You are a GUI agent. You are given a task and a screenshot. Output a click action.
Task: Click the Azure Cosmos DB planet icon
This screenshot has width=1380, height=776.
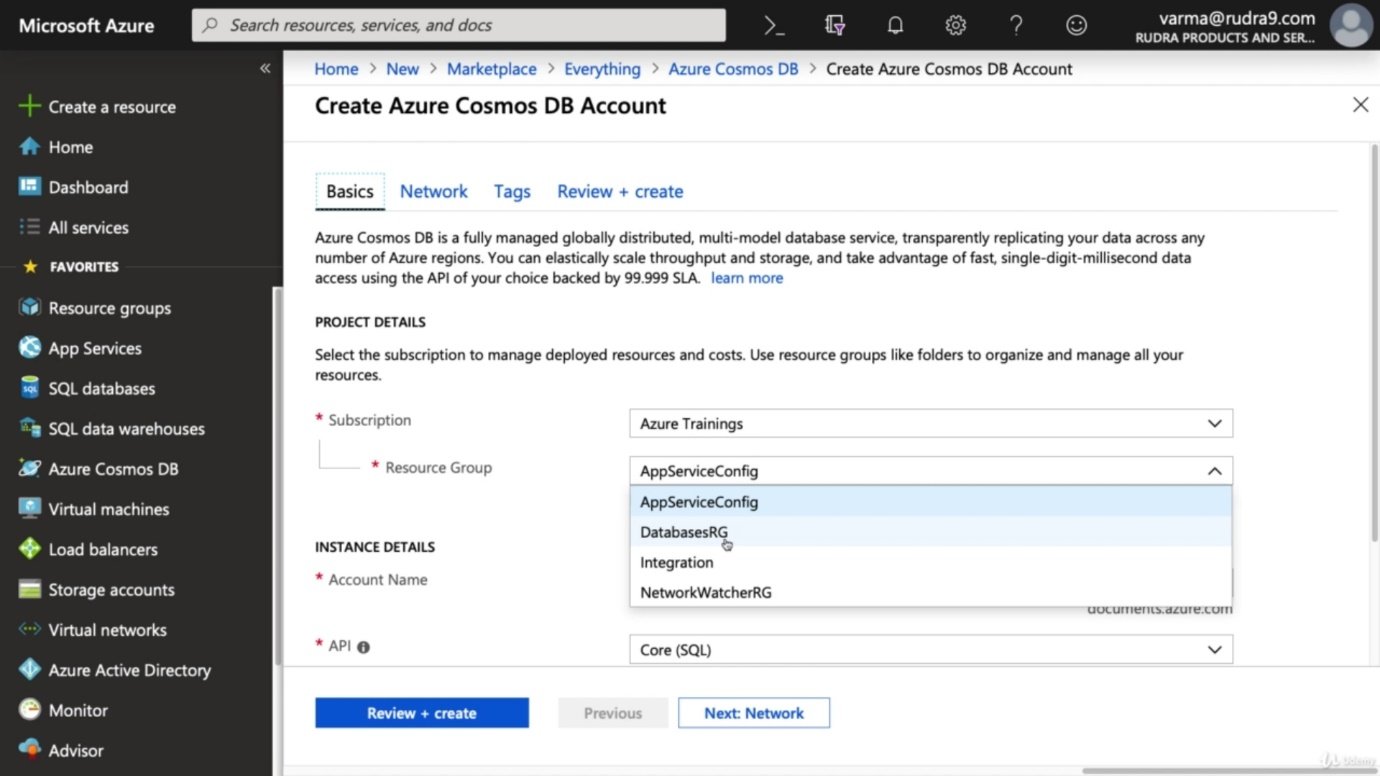coord(30,468)
